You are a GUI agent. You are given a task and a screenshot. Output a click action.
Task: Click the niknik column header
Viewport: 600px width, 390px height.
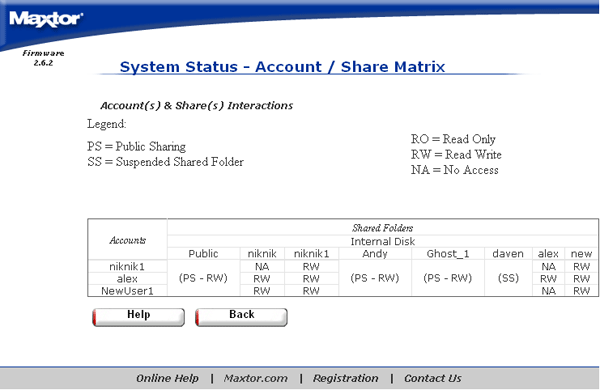tap(262, 254)
